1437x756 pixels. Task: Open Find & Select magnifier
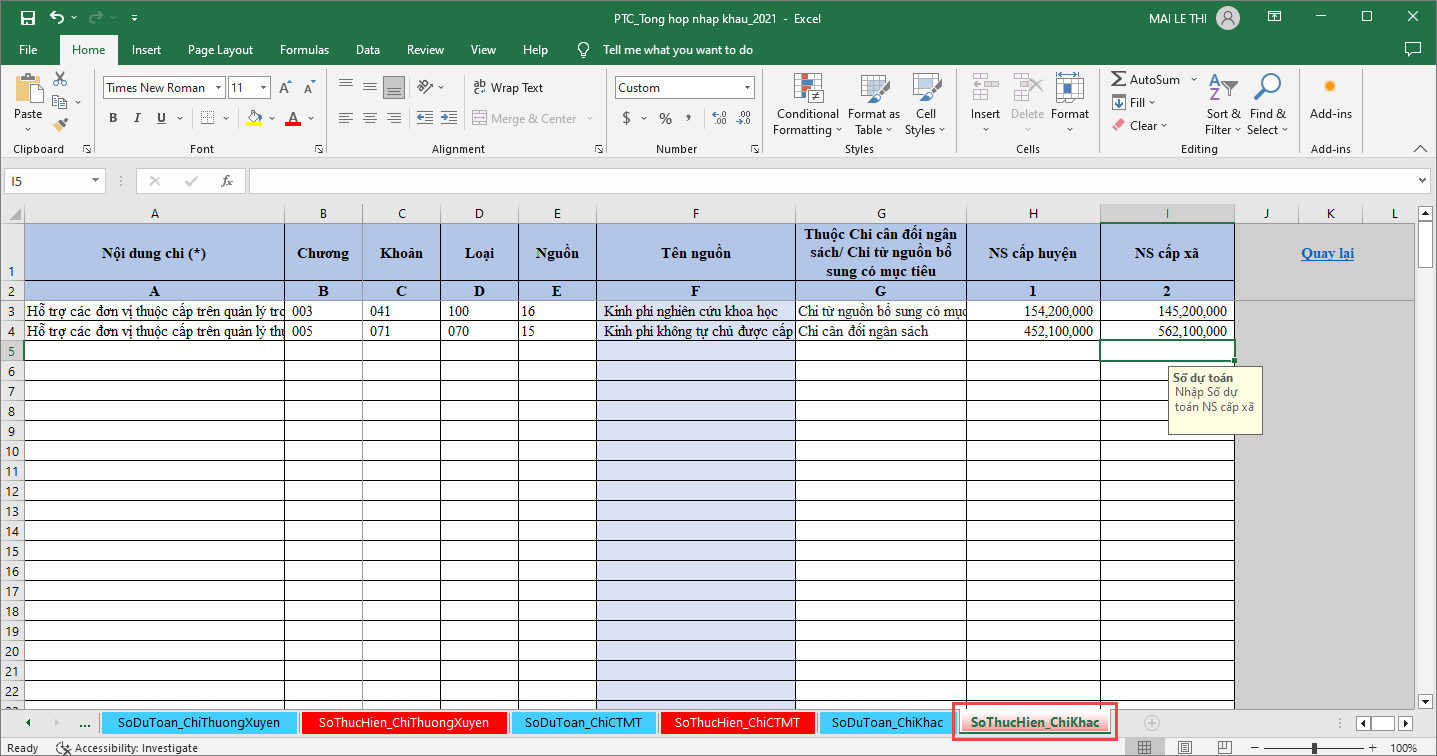[1267, 104]
